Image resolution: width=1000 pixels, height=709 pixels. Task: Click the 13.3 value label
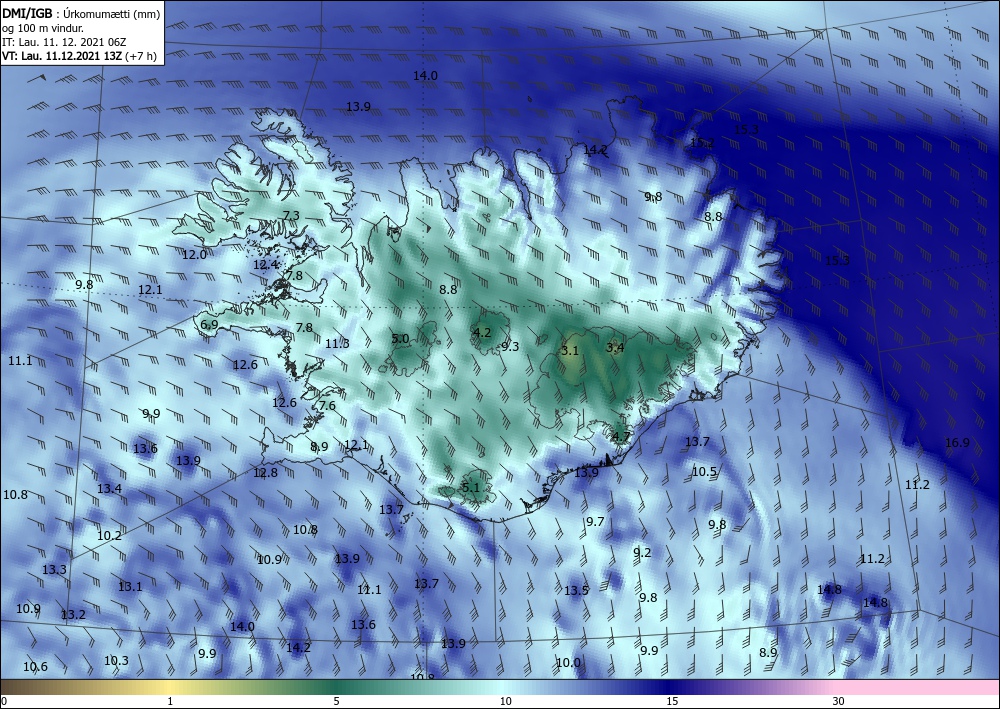click(54, 569)
